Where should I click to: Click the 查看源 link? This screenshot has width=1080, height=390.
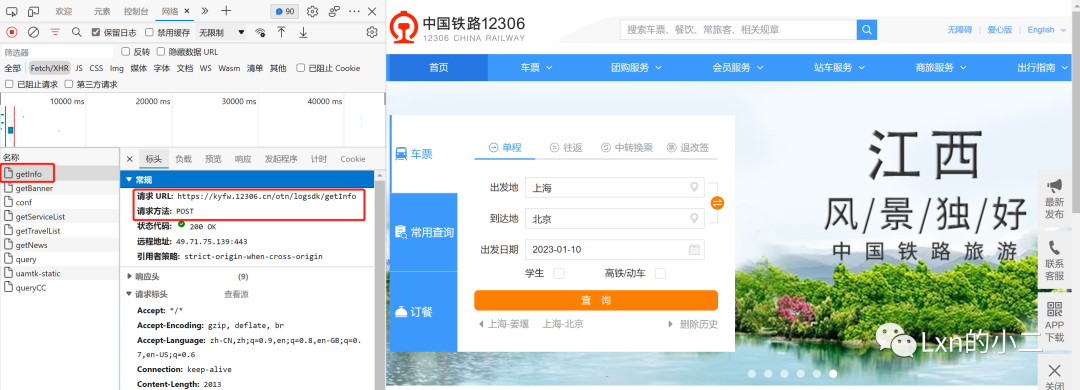(236, 294)
